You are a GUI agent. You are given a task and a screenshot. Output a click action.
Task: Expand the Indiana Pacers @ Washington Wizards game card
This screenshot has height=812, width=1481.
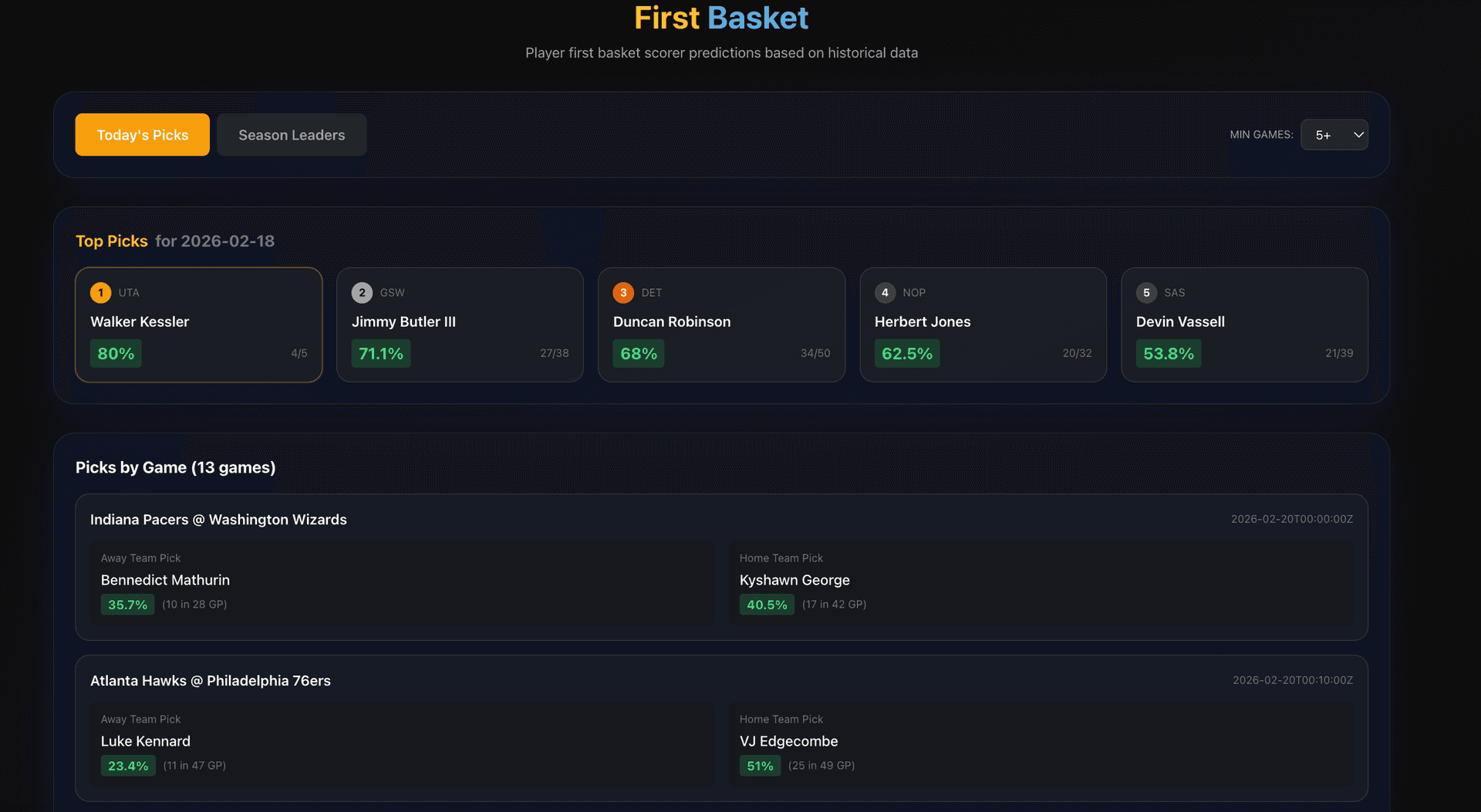(218, 519)
